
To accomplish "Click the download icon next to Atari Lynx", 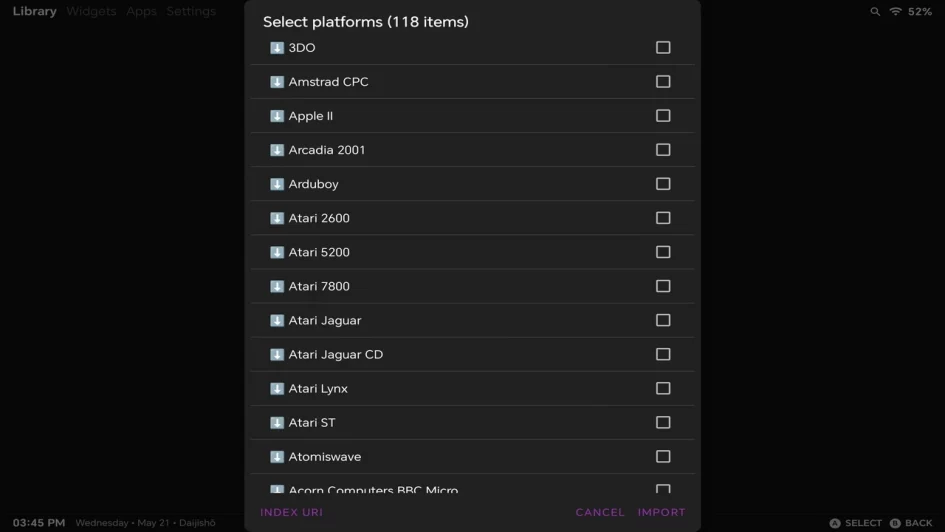I will pyautogui.click(x=277, y=388).
